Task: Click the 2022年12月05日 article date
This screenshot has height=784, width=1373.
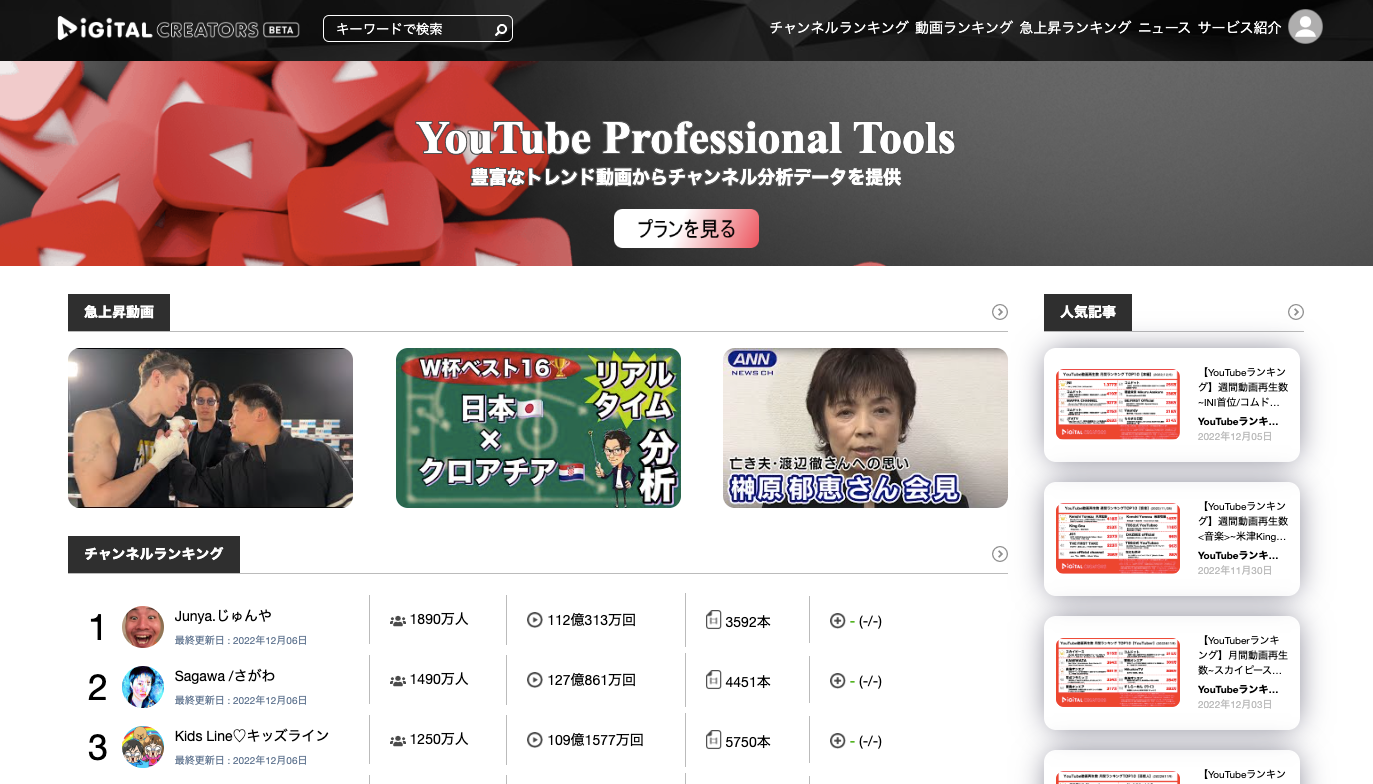Action: [1234, 437]
